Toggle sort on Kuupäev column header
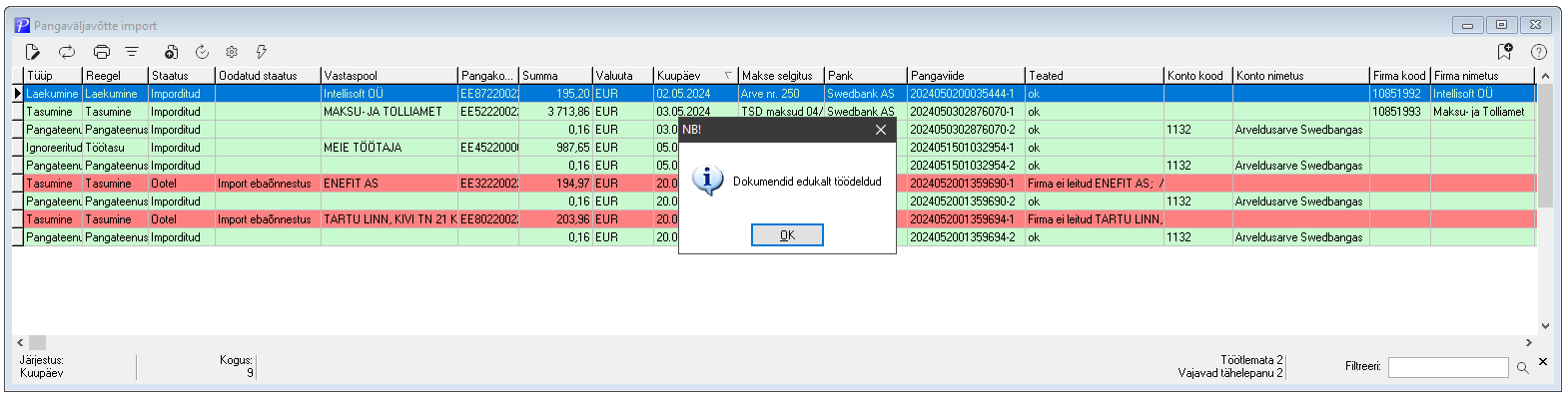The height and width of the screenshot is (397, 1568). tap(696, 76)
